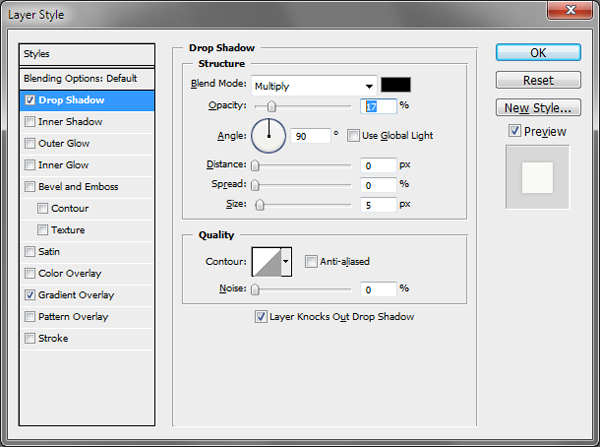Click the Angle value field
Screen dimensions: 600x447
pos(310,136)
